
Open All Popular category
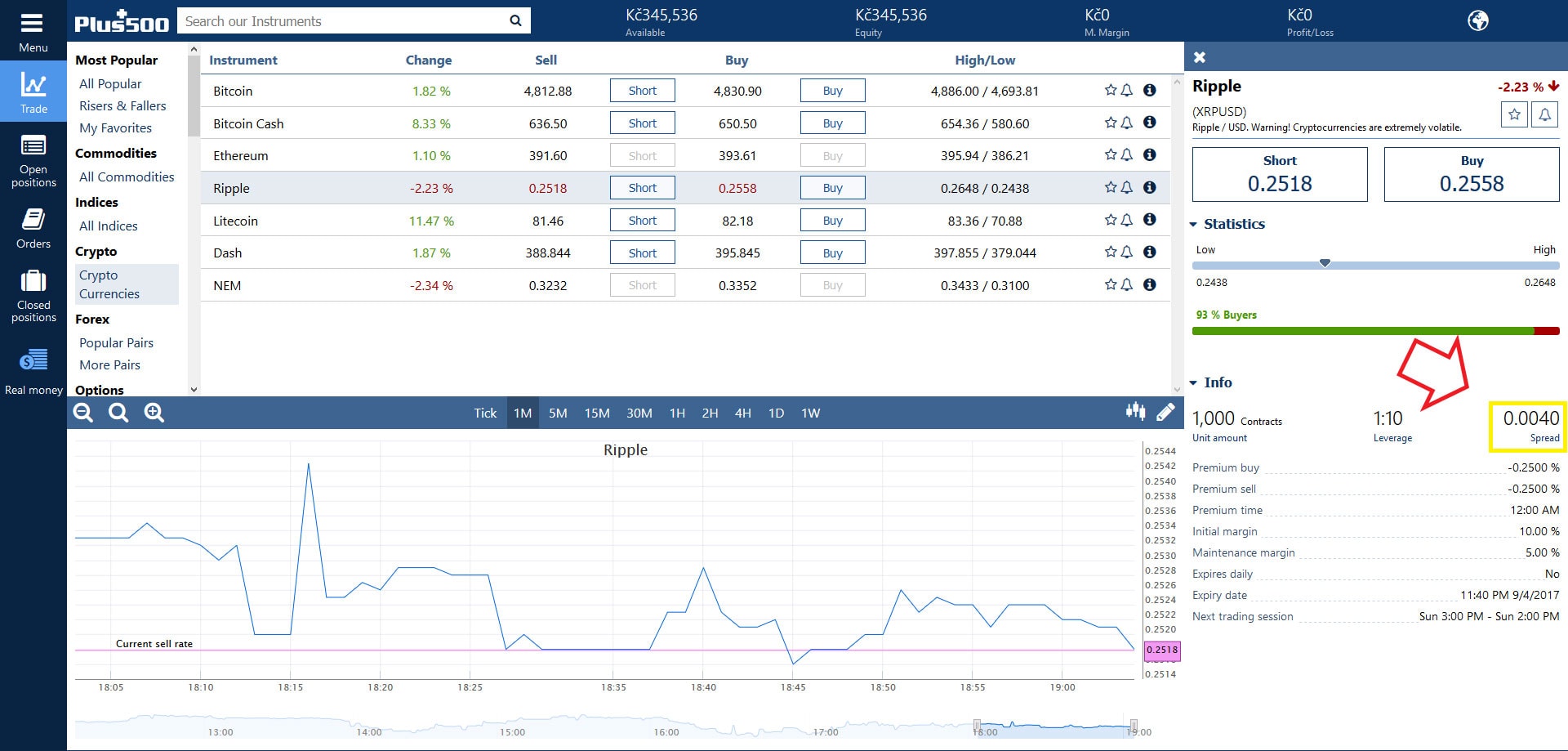[x=110, y=83]
